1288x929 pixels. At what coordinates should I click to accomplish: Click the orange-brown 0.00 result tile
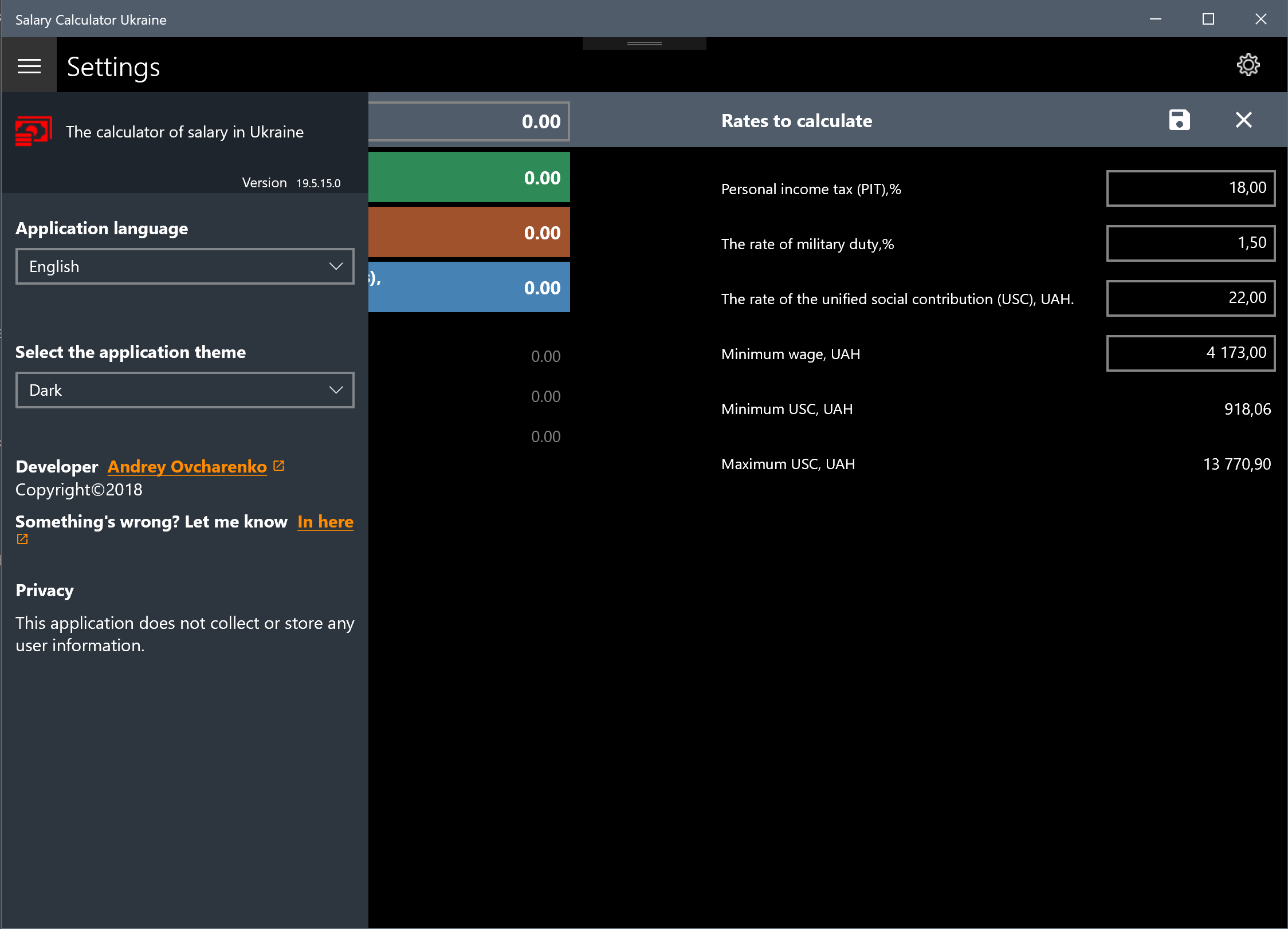point(469,233)
